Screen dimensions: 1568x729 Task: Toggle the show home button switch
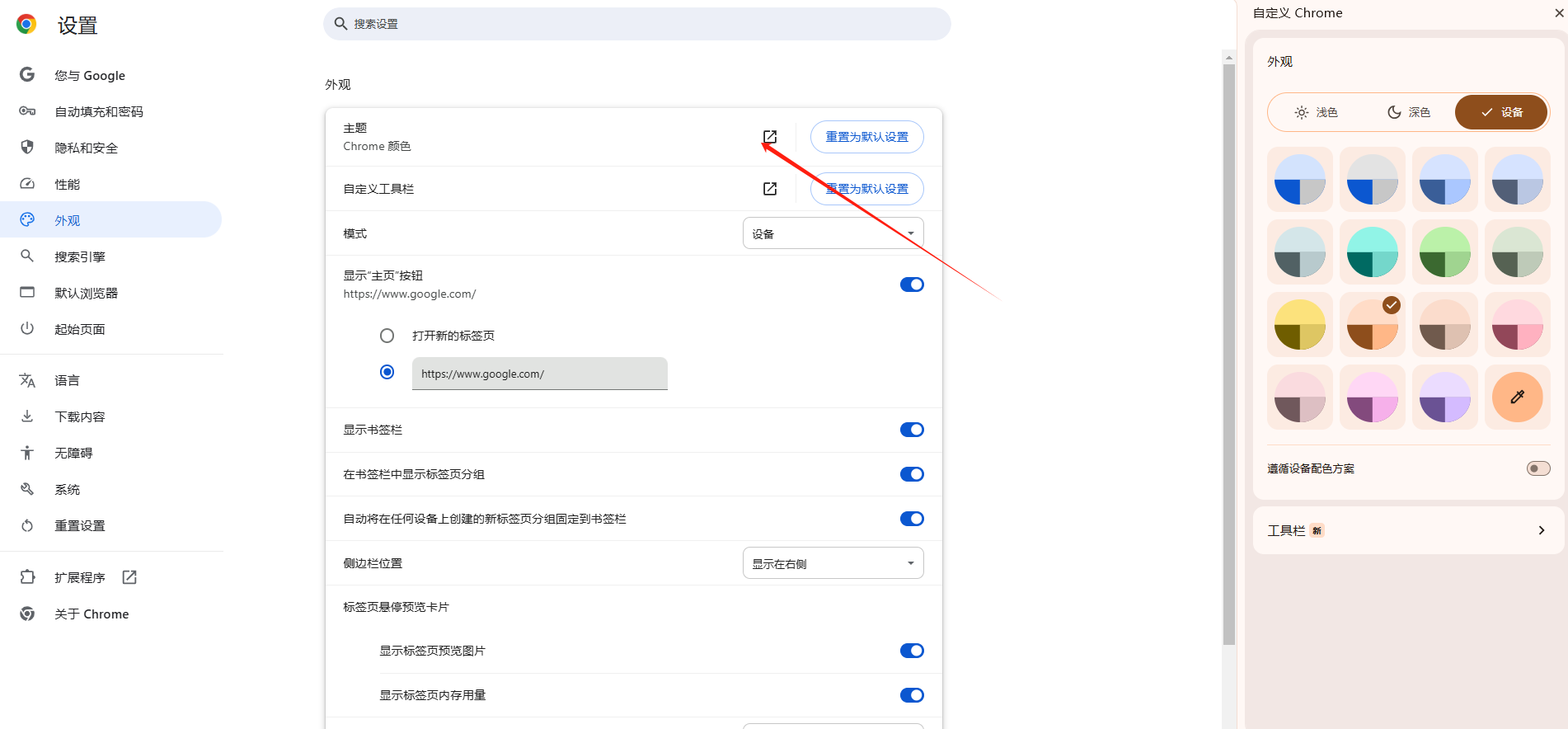tap(912, 285)
